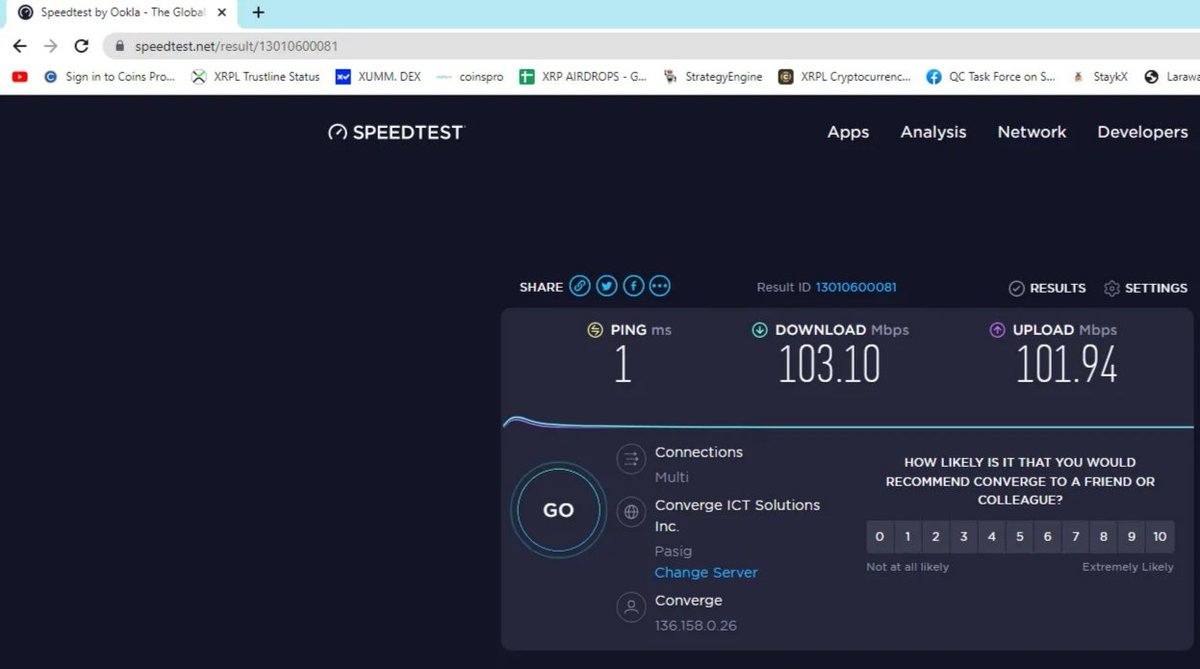Image resolution: width=1200 pixels, height=669 pixels.
Task: Open the XRP AIRDROPS bookmark
Action: [583, 76]
